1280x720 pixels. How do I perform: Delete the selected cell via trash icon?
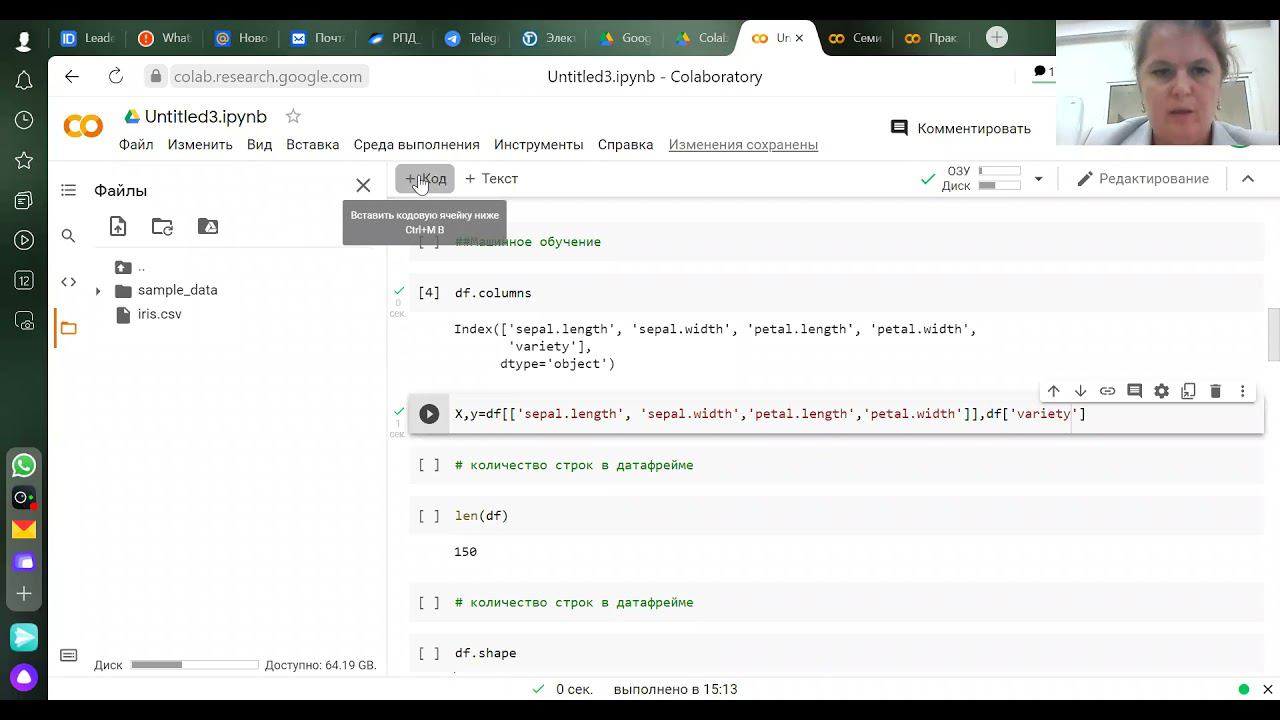(x=1216, y=391)
